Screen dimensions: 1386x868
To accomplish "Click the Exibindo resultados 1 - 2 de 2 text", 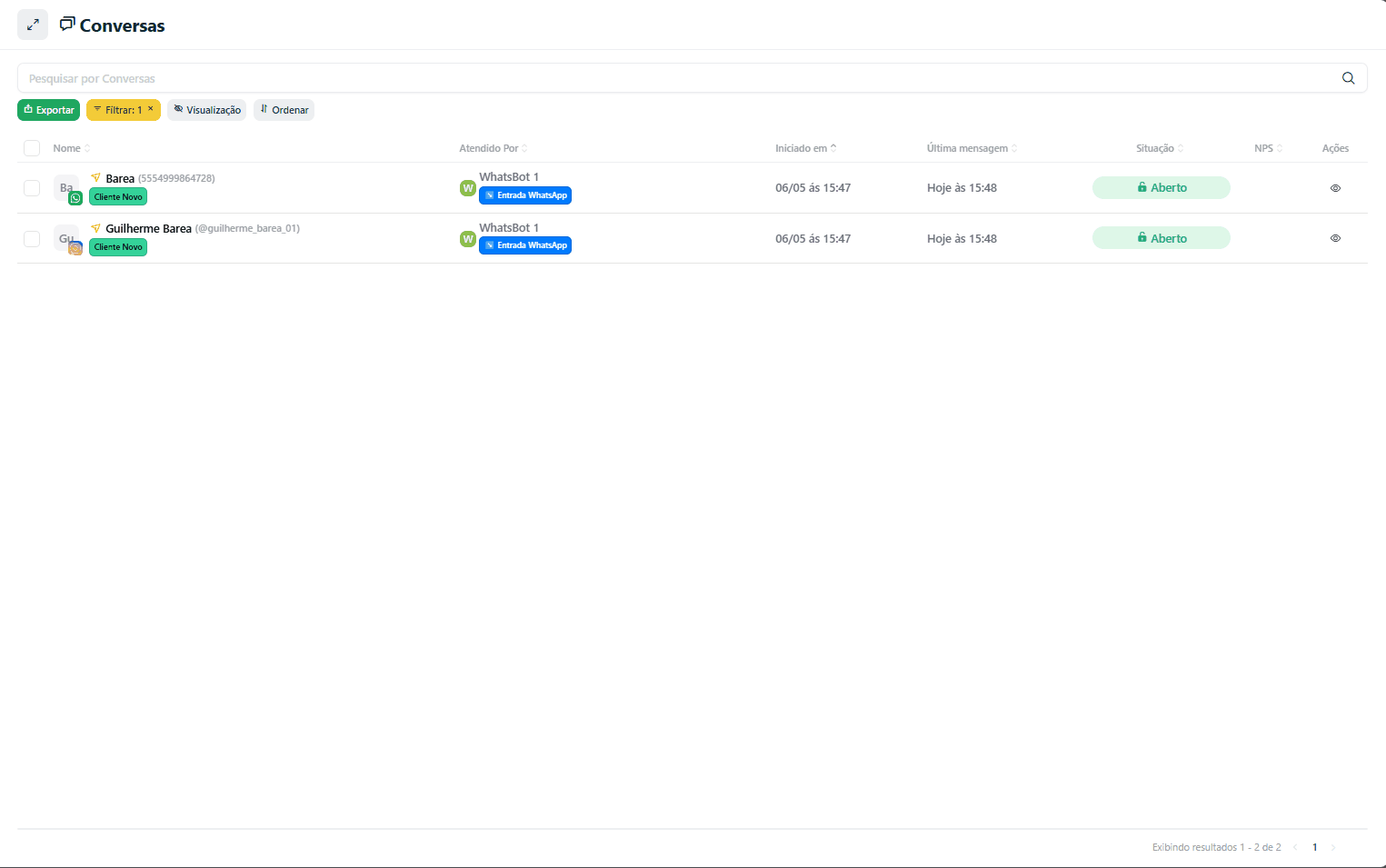I will pyautogui.click(x=1216, y=847).
